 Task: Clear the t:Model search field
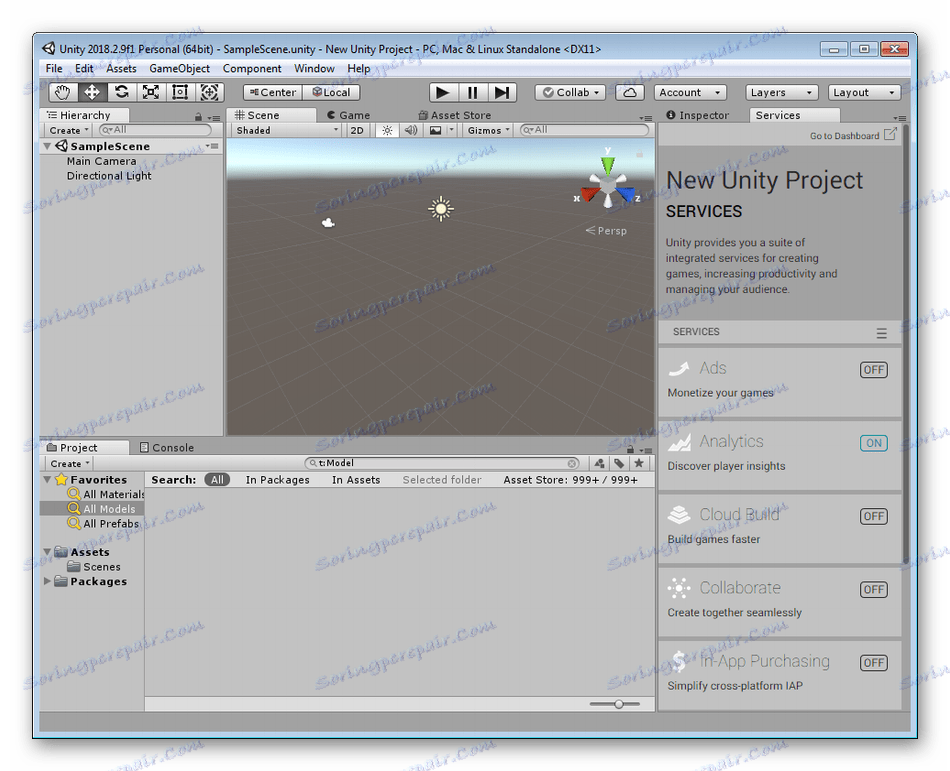572,463
